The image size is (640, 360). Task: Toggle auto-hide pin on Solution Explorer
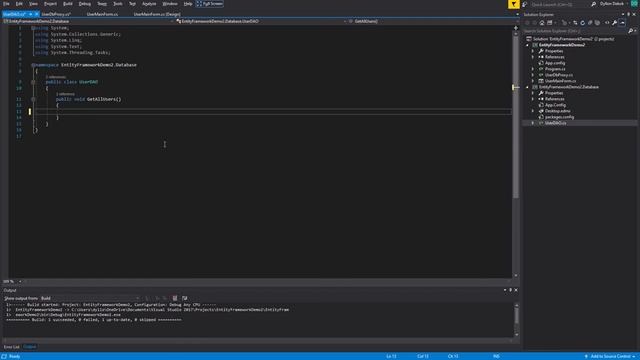pyautogui.click(x=629, y=14)
